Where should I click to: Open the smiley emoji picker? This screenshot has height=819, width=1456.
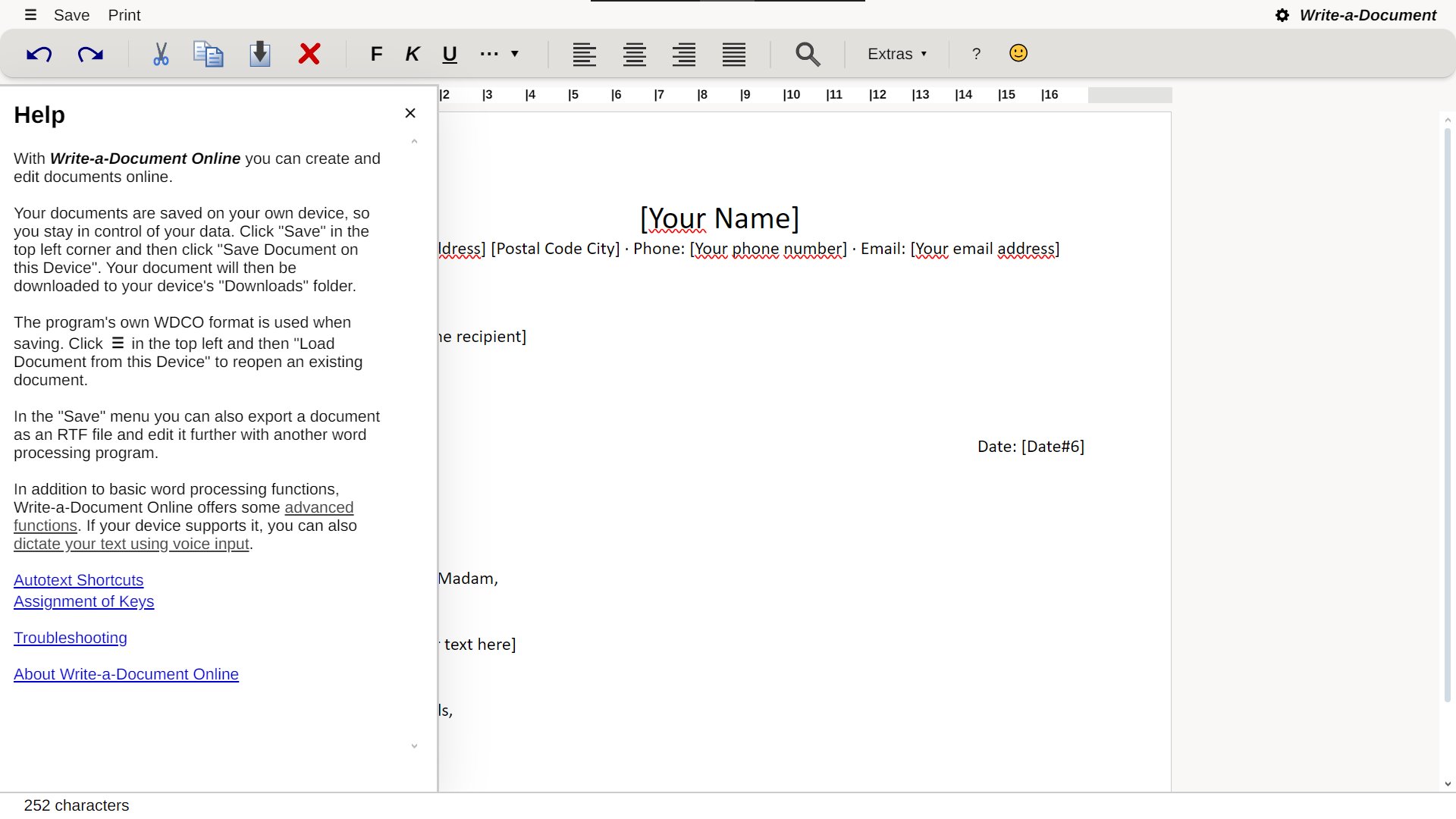tap(1018, 53)
